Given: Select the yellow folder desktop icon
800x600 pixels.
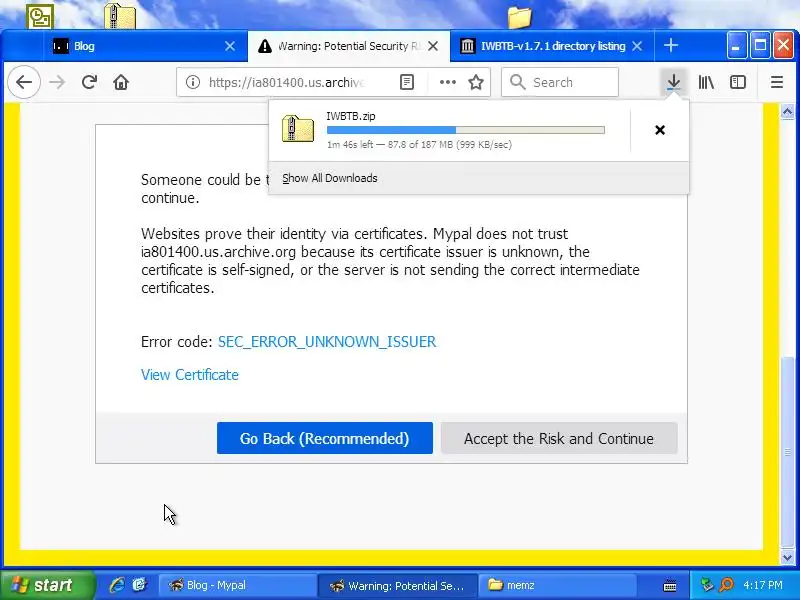Looking at the screenshot, I should (519, 17).
